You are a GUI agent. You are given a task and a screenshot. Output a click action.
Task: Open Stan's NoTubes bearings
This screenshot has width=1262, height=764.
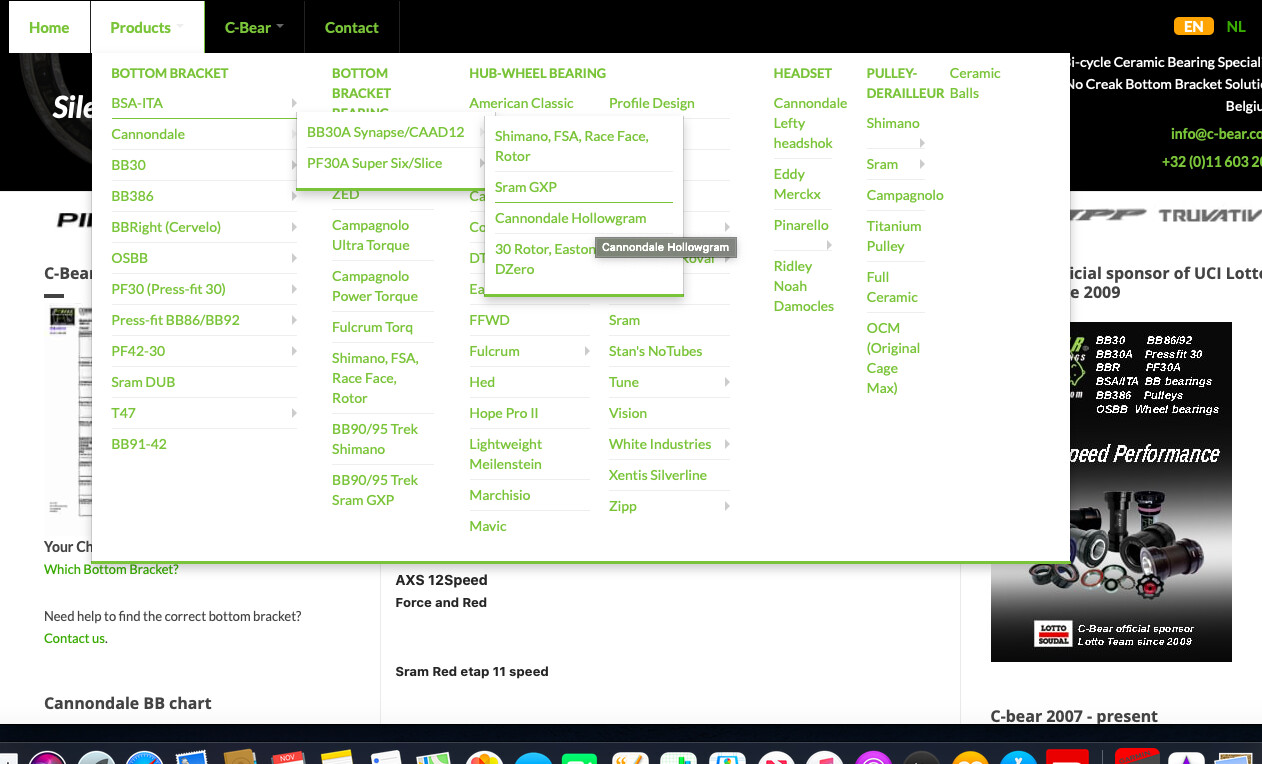tap(655, 351)
